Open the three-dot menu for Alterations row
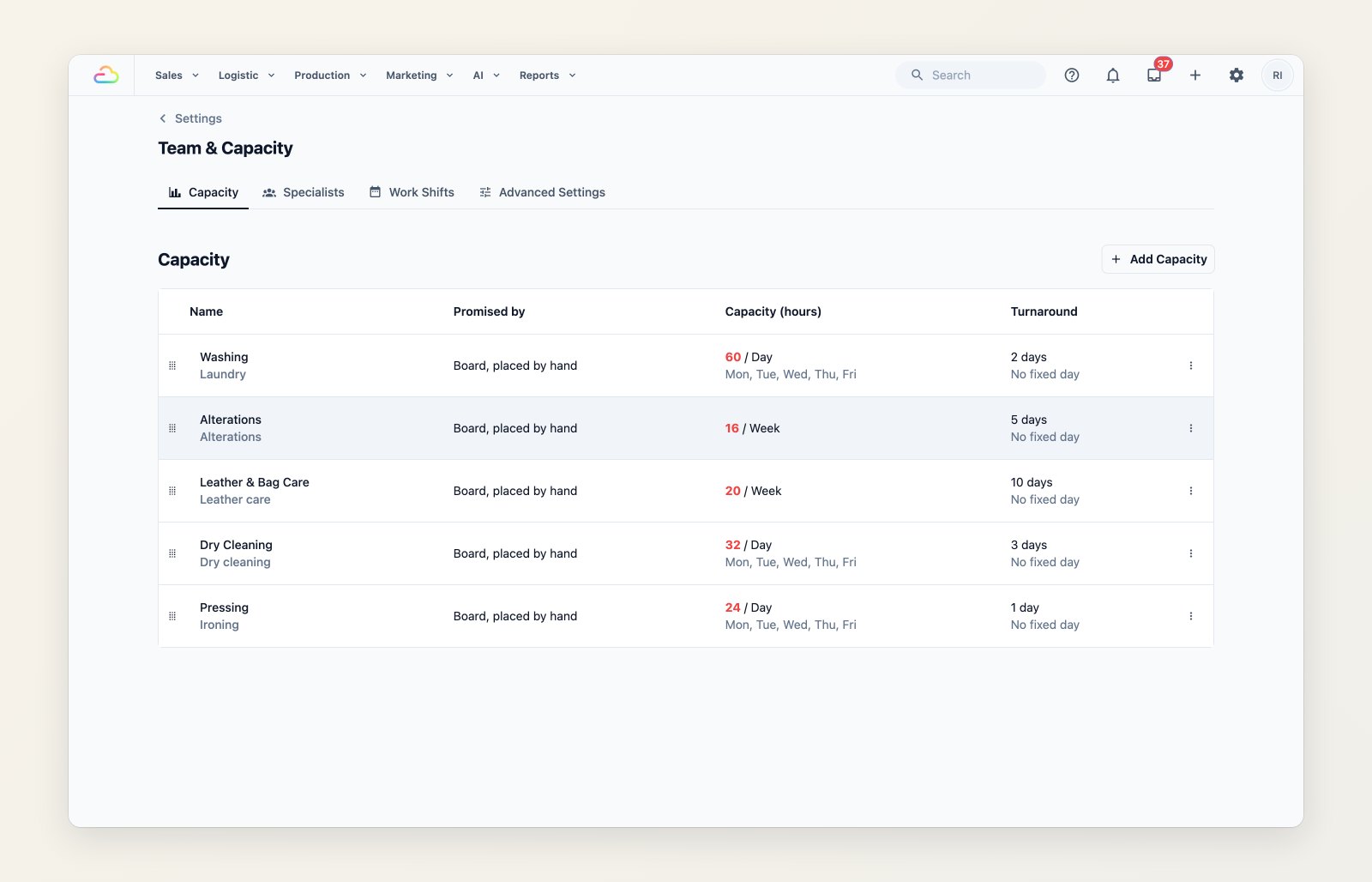This screenshot has height=882, width=1372. [1191, 428]
